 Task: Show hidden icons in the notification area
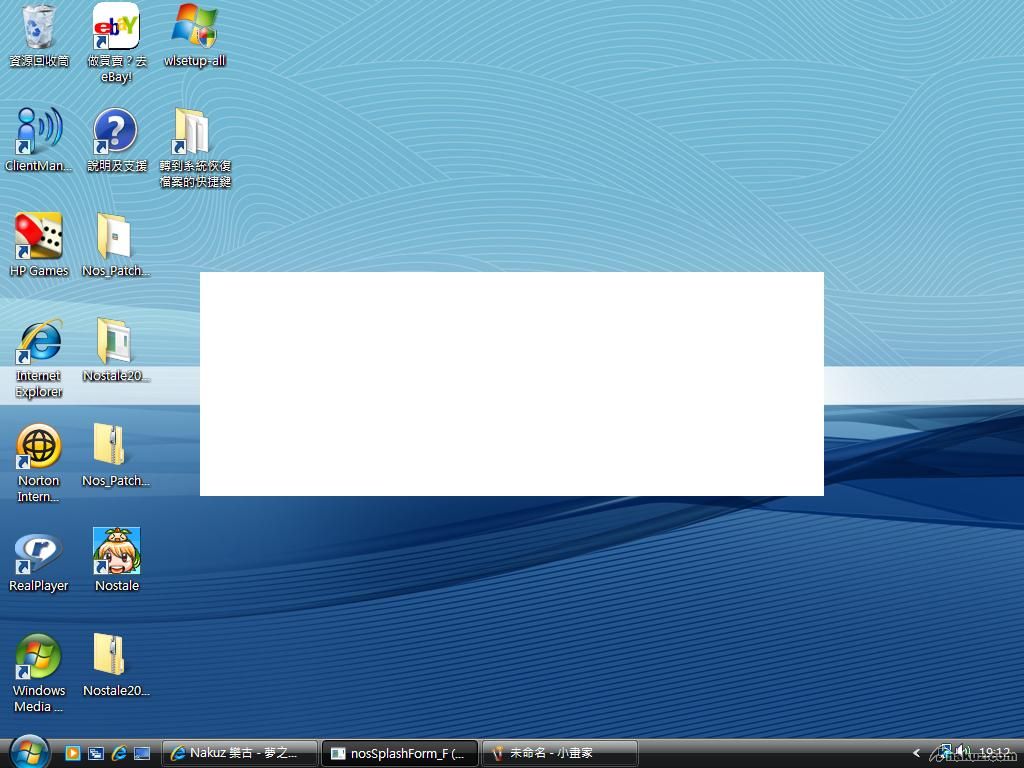916,753
